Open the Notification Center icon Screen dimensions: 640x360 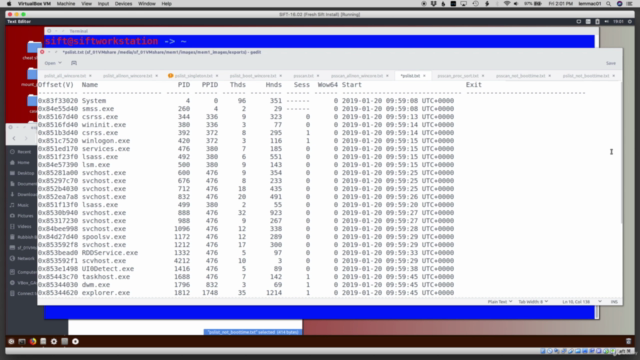(630, 4)
